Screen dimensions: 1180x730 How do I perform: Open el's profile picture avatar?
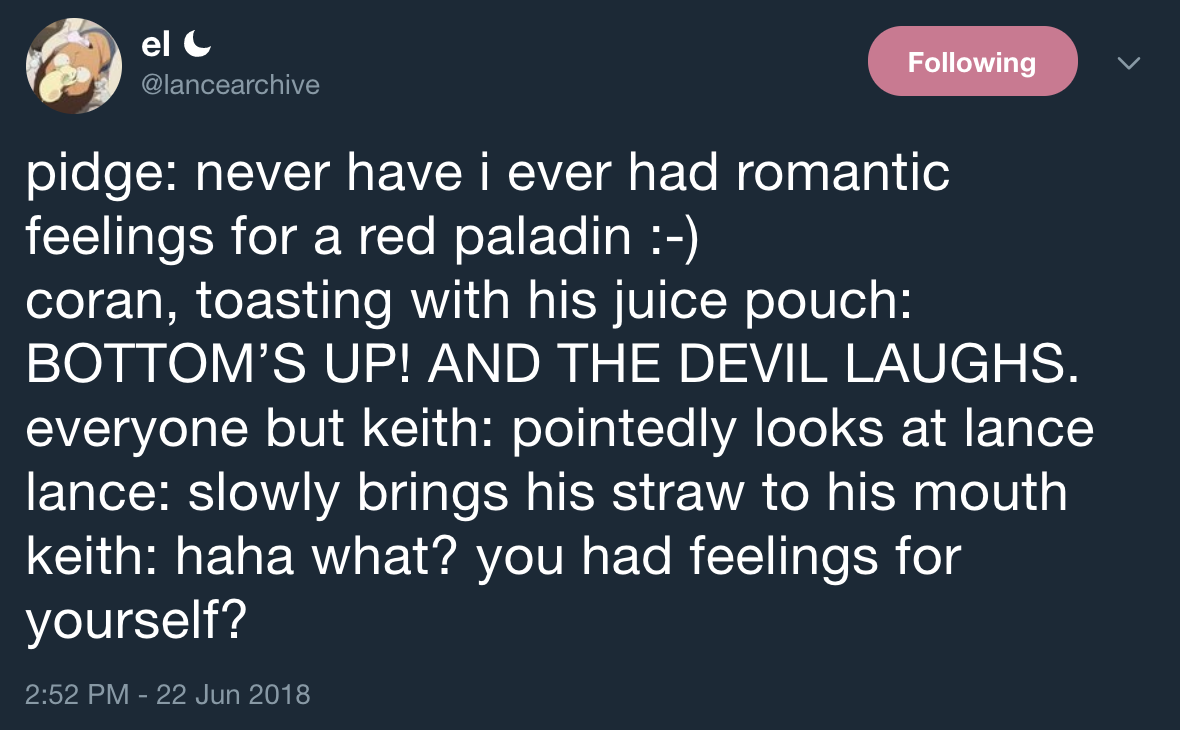73,66
